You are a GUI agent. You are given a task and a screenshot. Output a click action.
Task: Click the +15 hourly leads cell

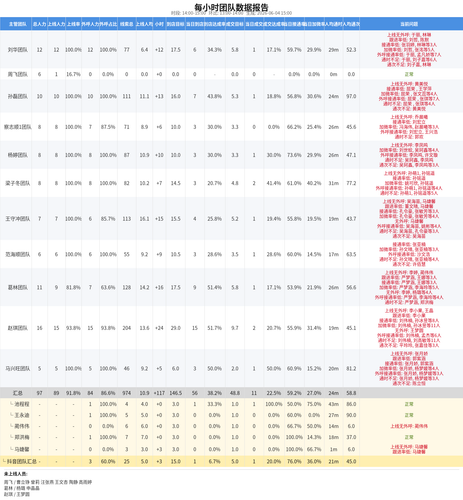point(159,219)
